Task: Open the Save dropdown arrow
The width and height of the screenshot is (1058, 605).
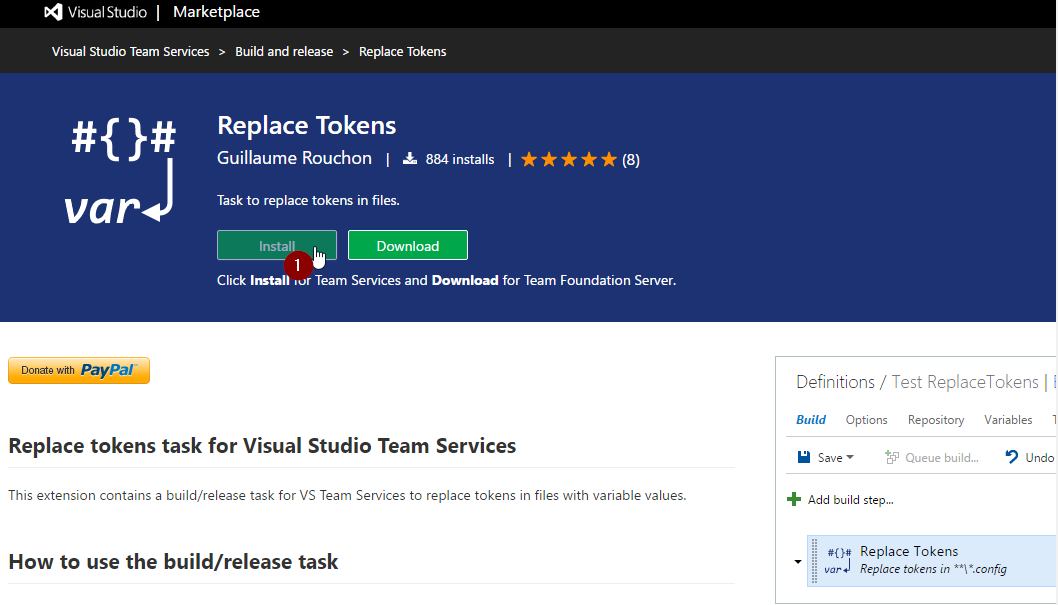Action: click(850, 457)
